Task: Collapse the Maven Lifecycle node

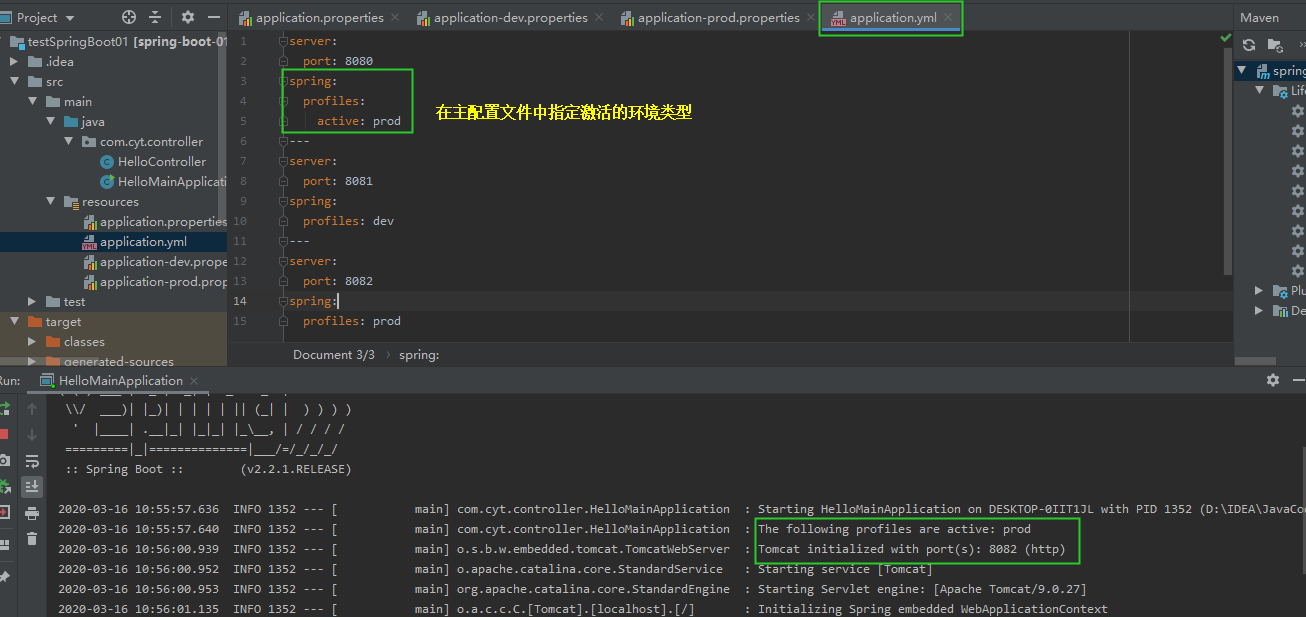Action: pos(1260,90)
